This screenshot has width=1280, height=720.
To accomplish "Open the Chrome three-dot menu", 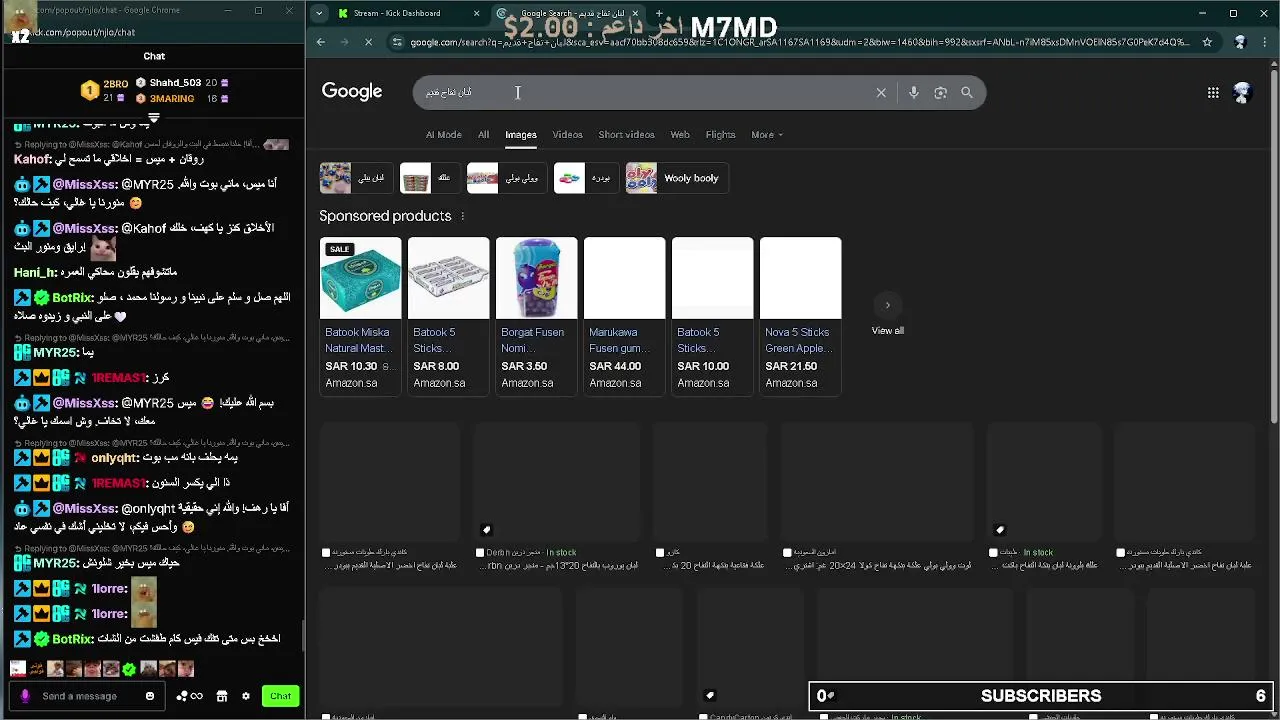I will coord(1265,42).
